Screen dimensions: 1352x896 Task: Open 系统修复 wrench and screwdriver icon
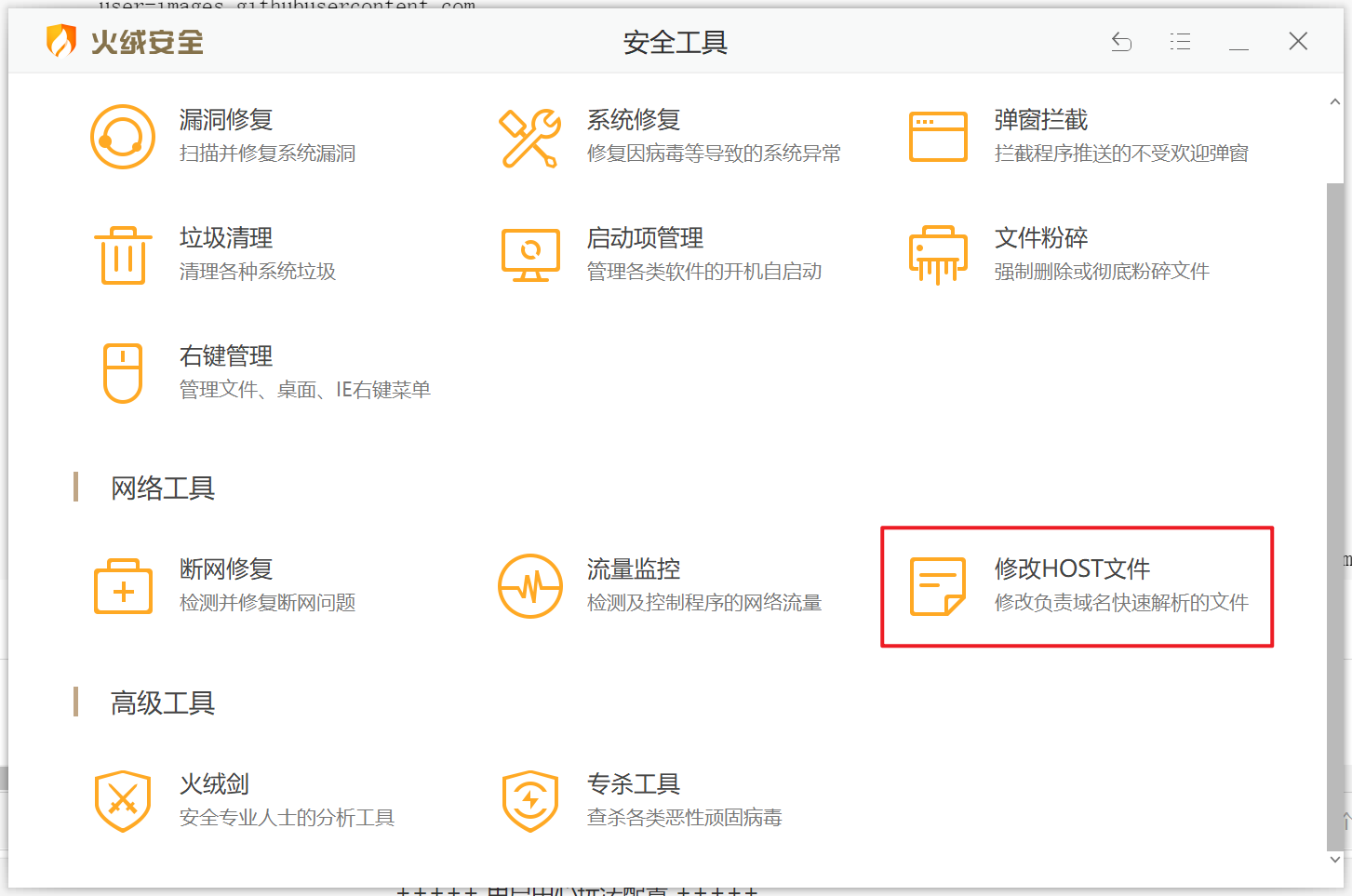[x=530, y=138]
